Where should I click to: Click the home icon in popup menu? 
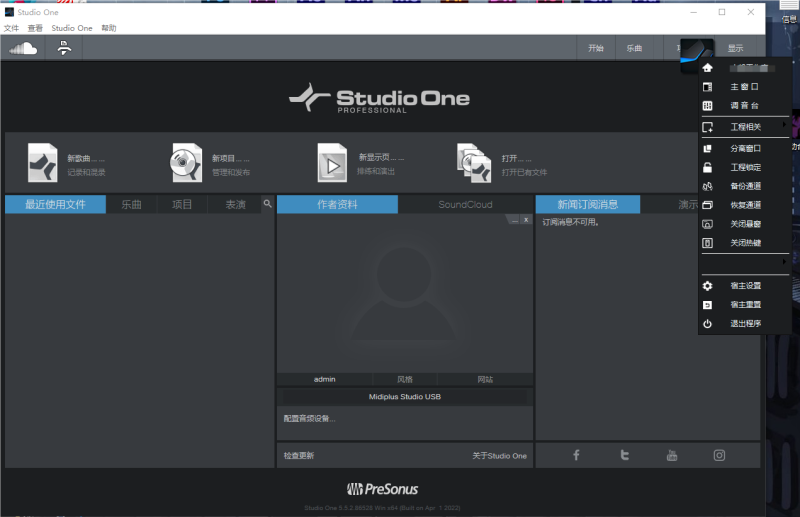coord(707,67)
